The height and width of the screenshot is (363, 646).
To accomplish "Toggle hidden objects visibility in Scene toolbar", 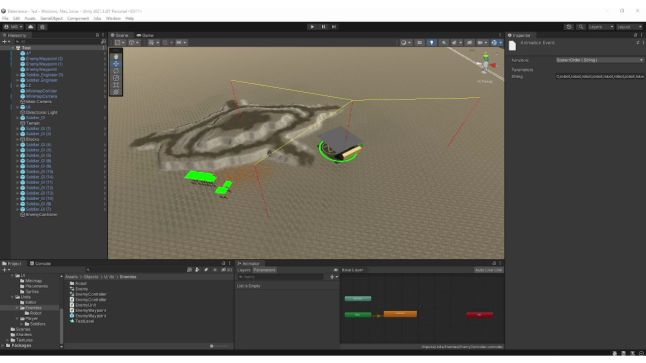I will pyautogui.click(x=469, y=42).
